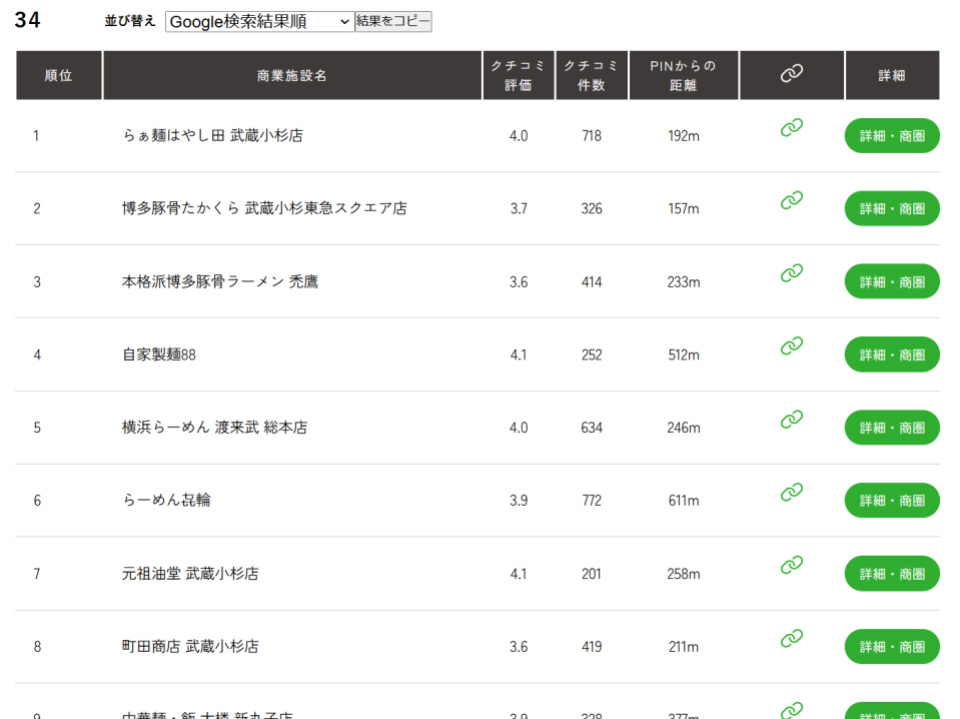Open link icon for 博多豚骨たかくら row
The image size is (960, 719).
pyautogui.click(x=791, y=200)
